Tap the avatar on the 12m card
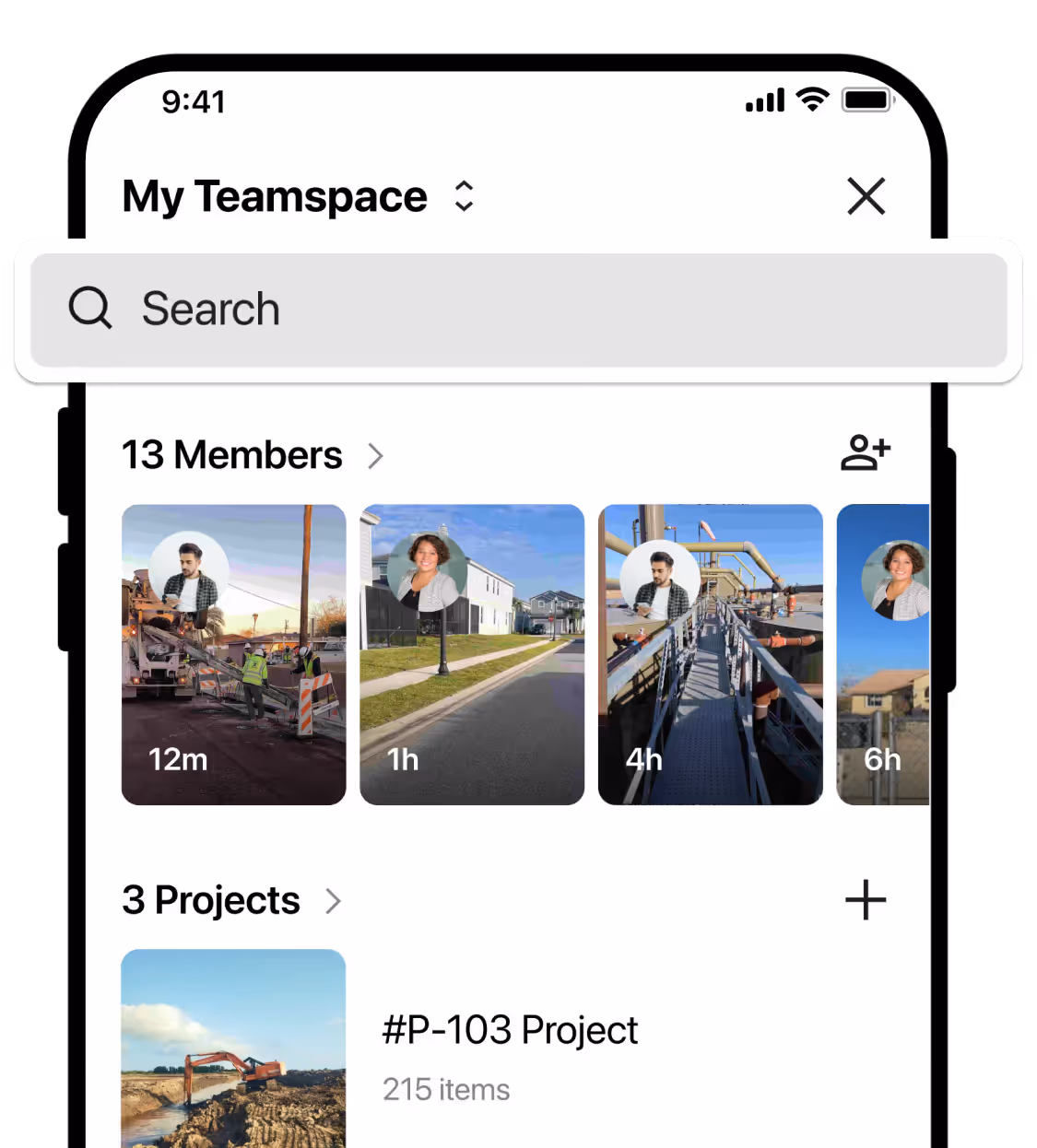This screenshot has width=1037, height=1148. [189, 572]
